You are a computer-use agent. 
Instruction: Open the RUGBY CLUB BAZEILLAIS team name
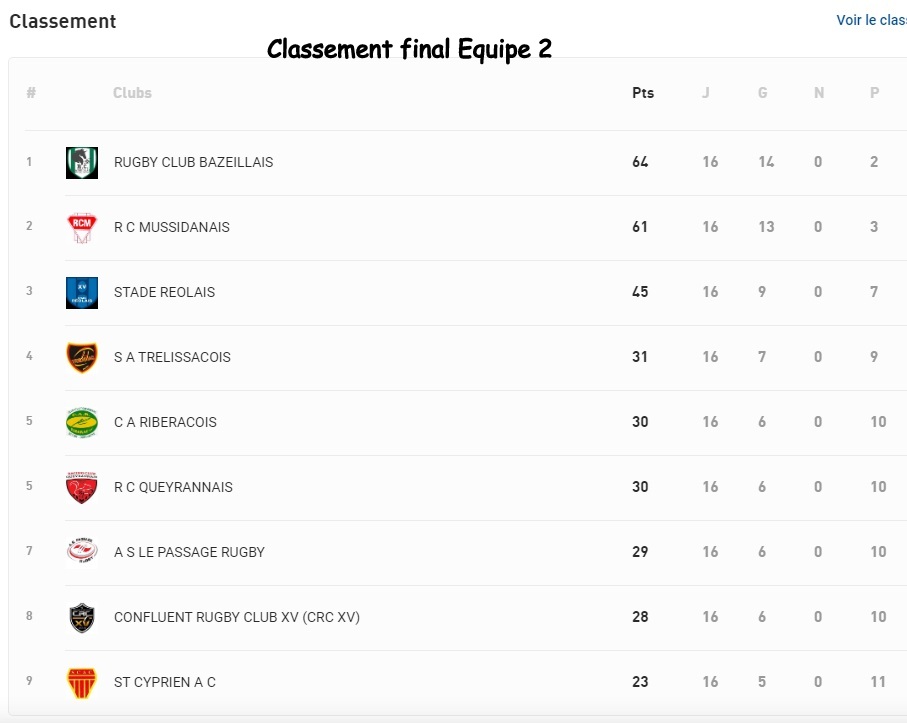tap(193, 163)
